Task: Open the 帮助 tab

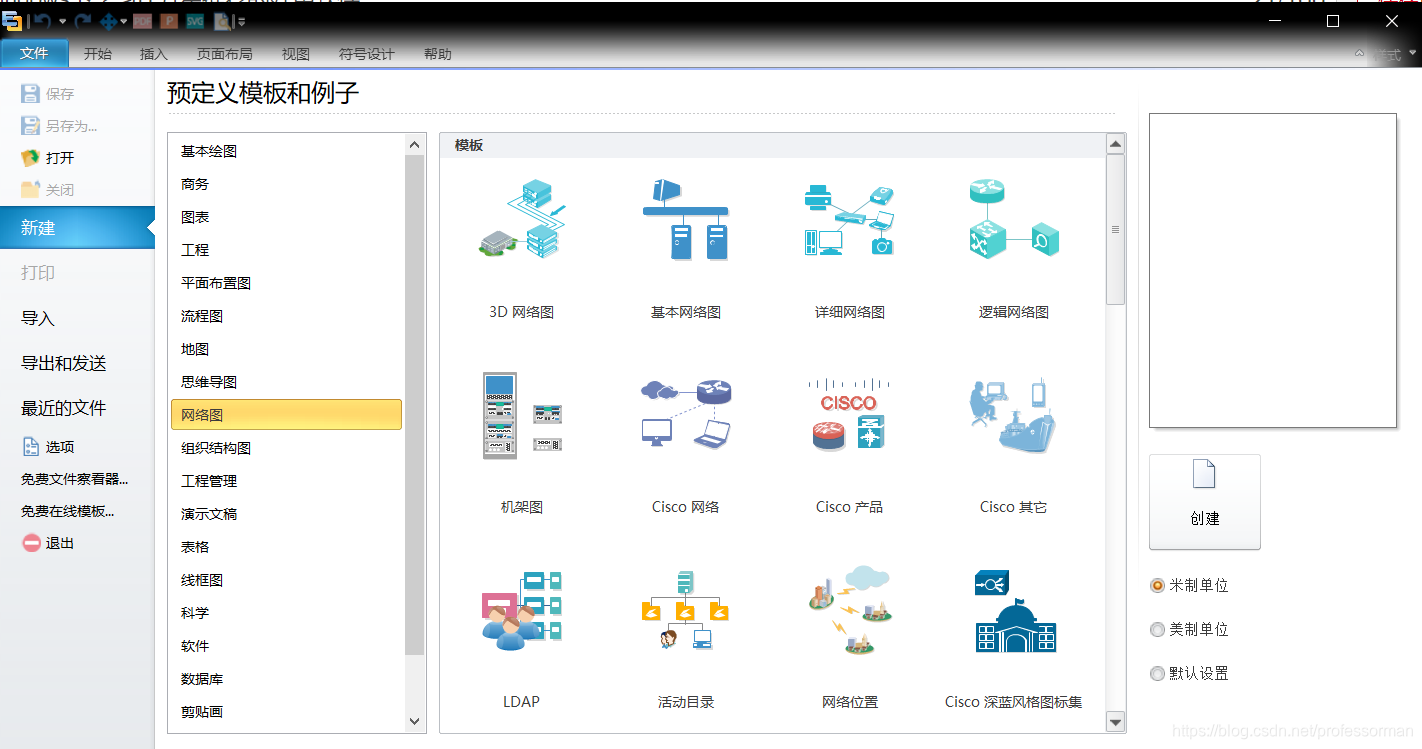Action: pyautogui.click(x=438, y=54)
